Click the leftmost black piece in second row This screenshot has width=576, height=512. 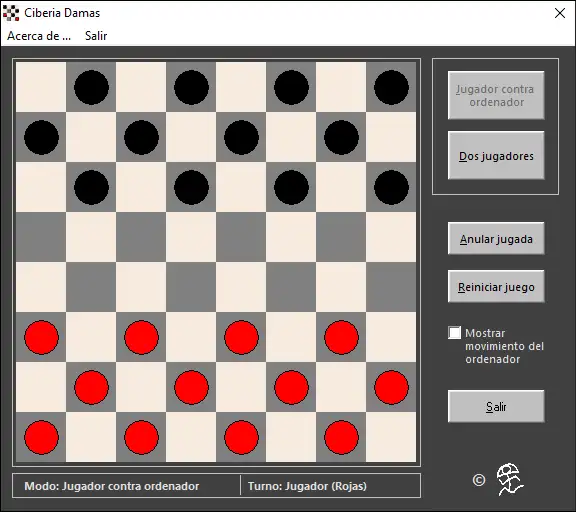coord(42,137)
